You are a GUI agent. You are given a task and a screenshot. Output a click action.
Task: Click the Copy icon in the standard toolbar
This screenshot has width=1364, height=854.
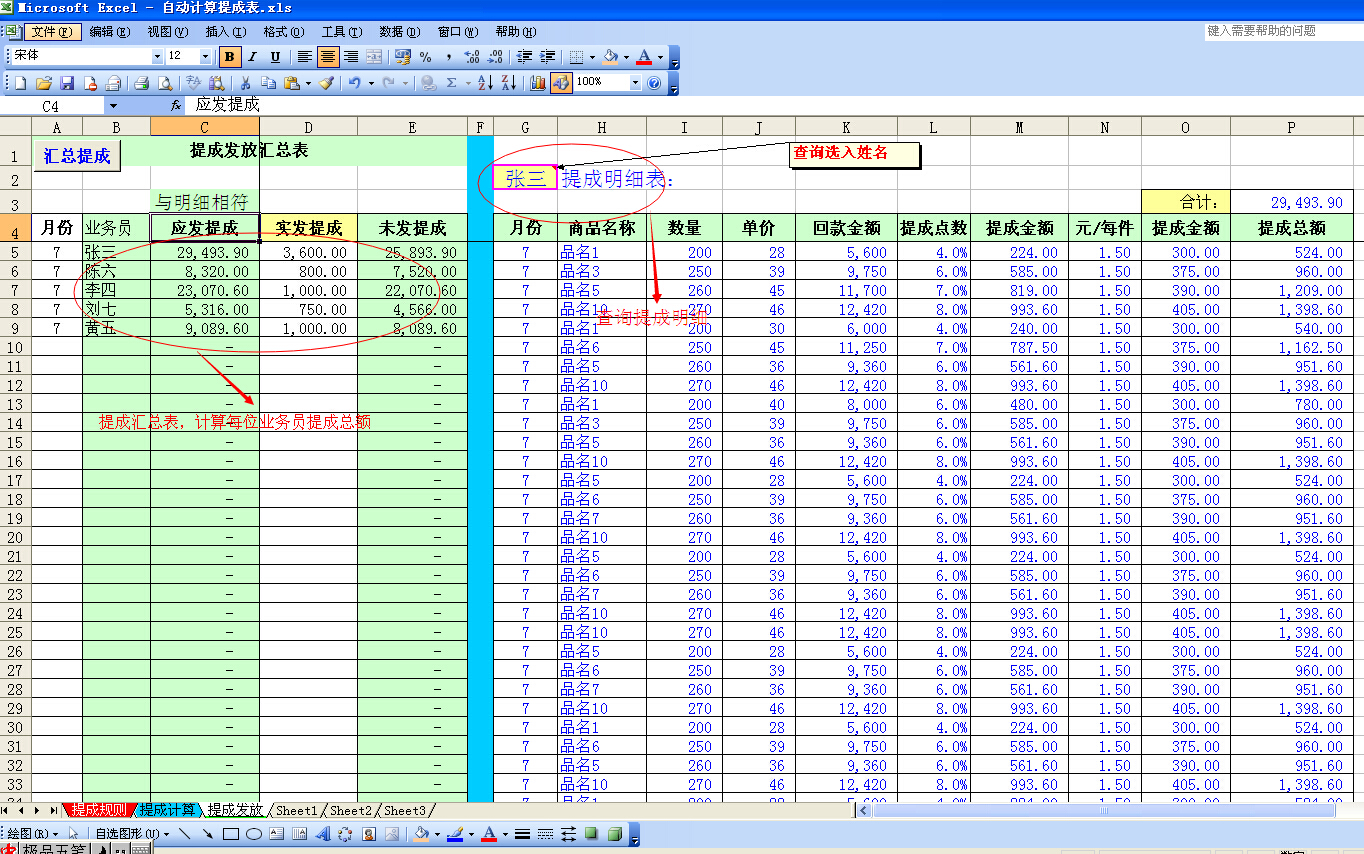tap(268, 83)
